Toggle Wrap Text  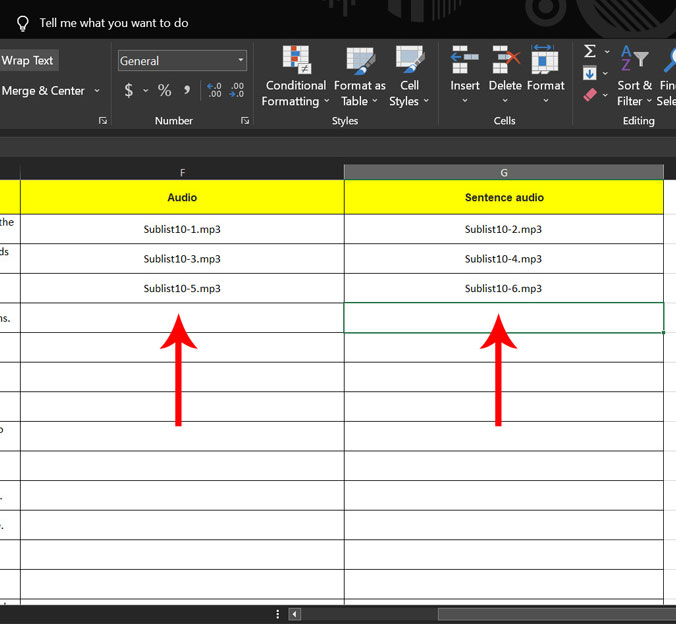pyautogui.click(x=28, y=60)
